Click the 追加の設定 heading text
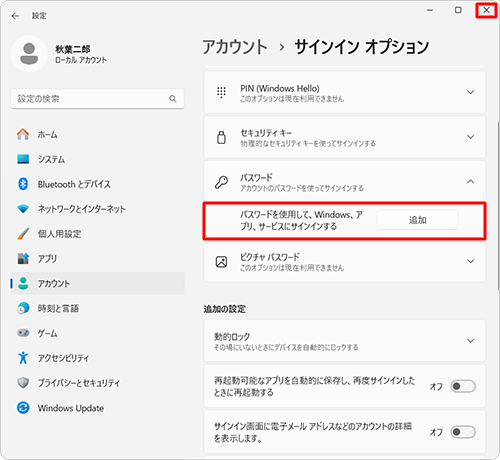 [225, 309]
